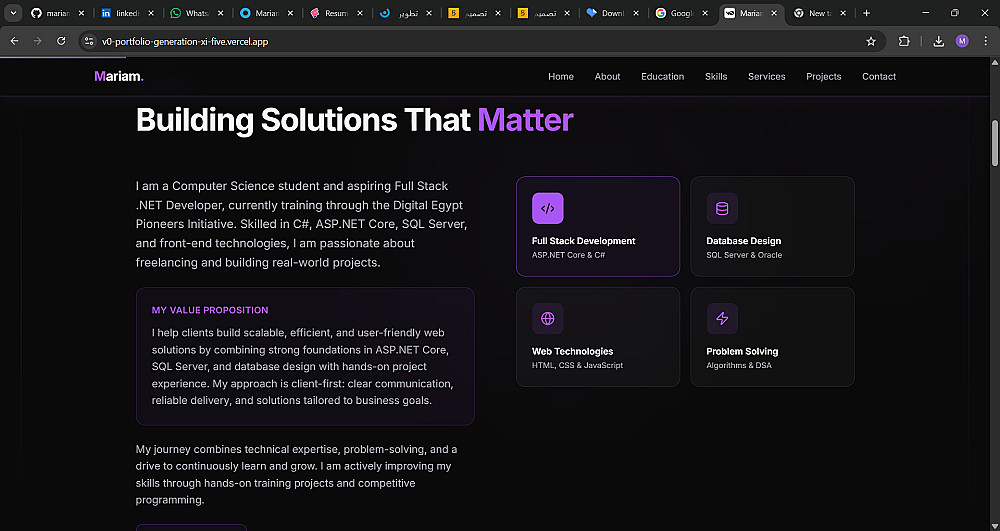1000x531 pixels.
Task: Bookmark this page with star icon
Action: pyautogui.click(x=871, y=41)
